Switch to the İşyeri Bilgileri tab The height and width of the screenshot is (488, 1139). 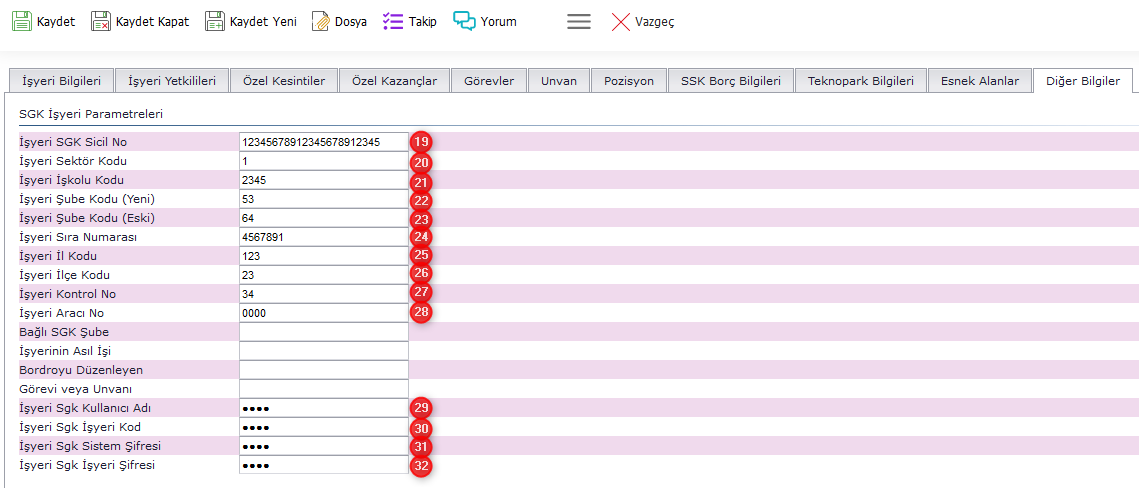(x=61, y=81)
